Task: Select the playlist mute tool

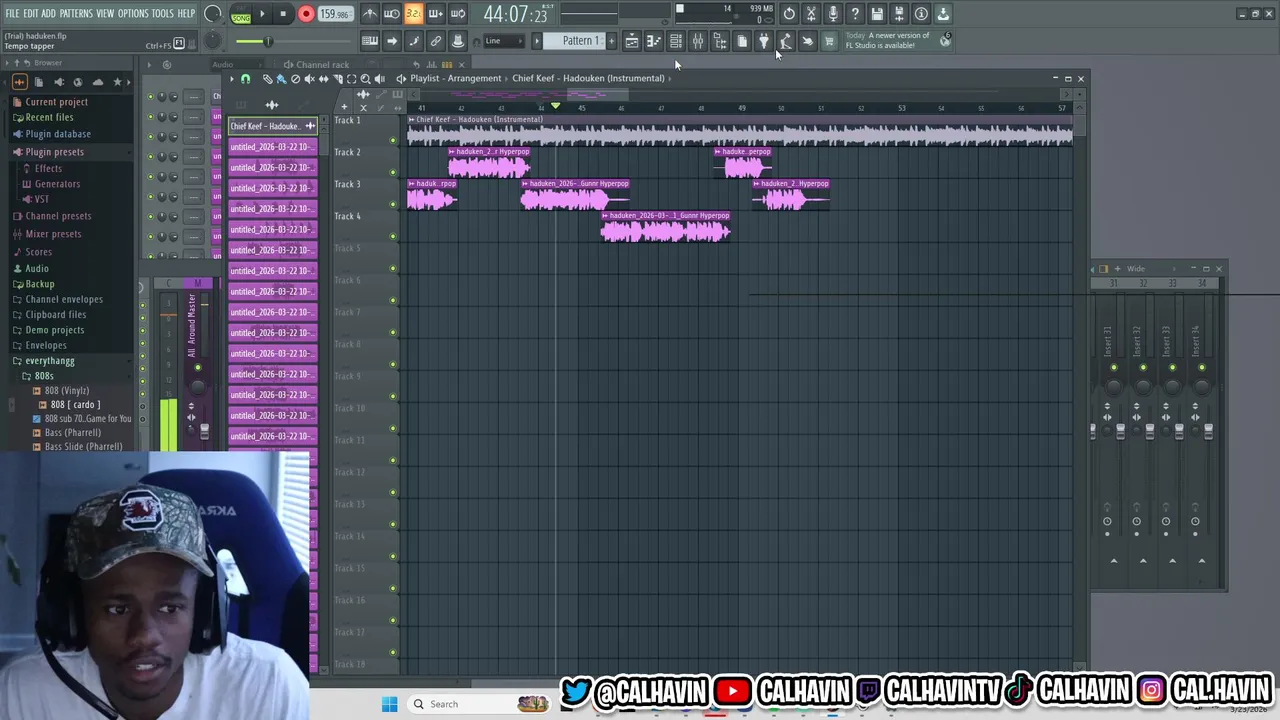Action: (x=309, y=79)
